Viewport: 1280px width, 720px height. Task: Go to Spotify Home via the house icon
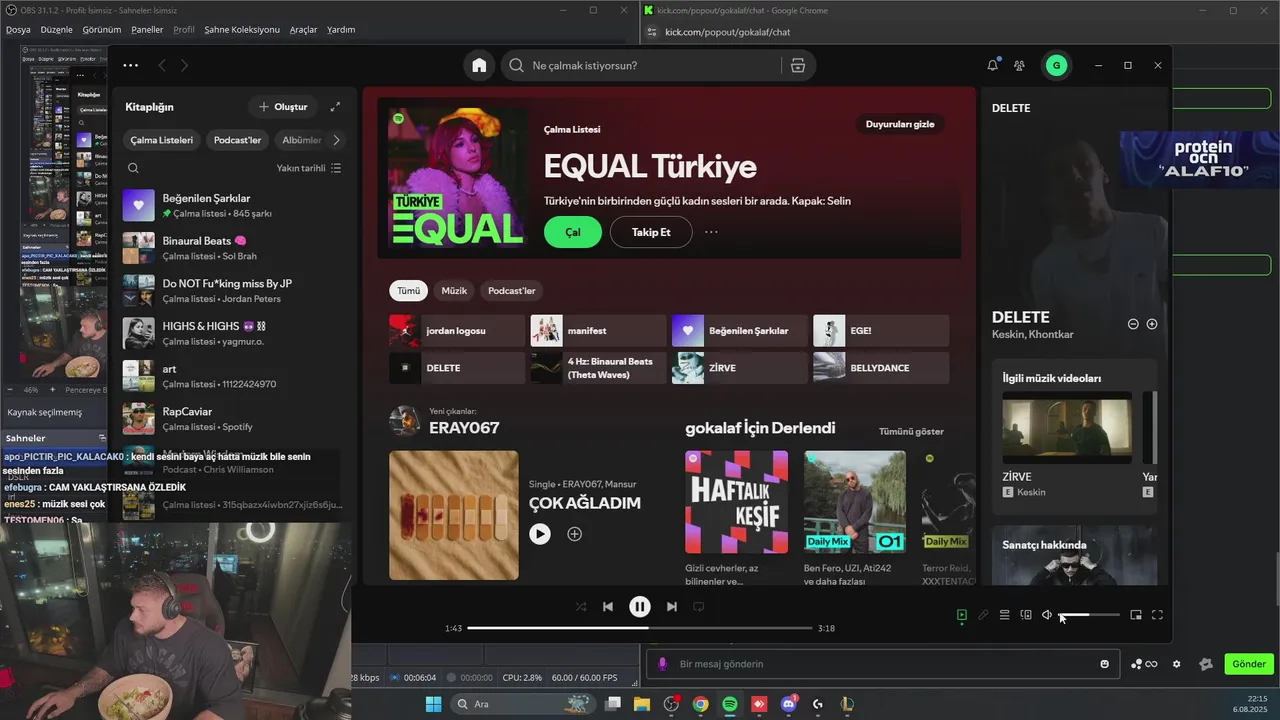(x=479, y=65)
